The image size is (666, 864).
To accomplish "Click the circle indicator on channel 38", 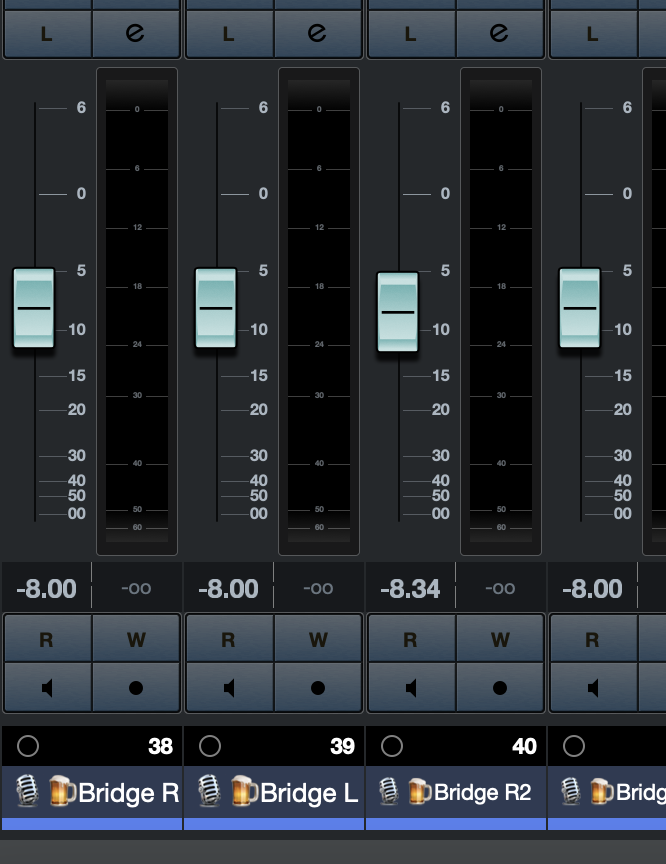I will tap(28, 746).
